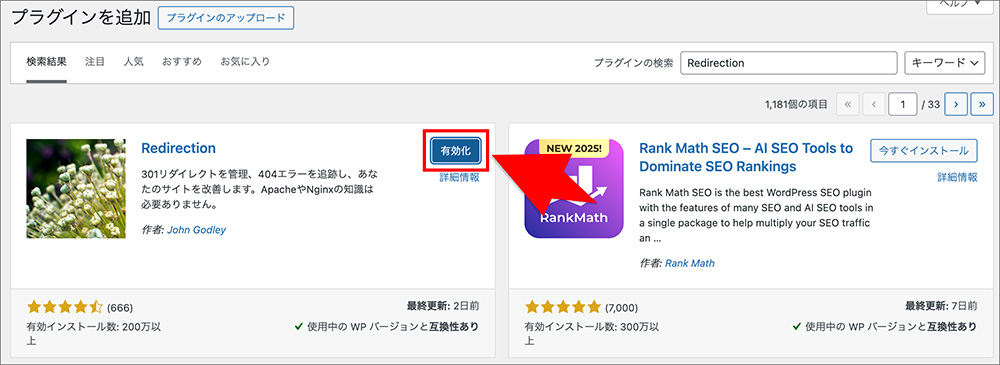Click the Redirection plugin flower thumbnail
The width and height of the screenshot is (1000, 365).
[x=76, y=189]
